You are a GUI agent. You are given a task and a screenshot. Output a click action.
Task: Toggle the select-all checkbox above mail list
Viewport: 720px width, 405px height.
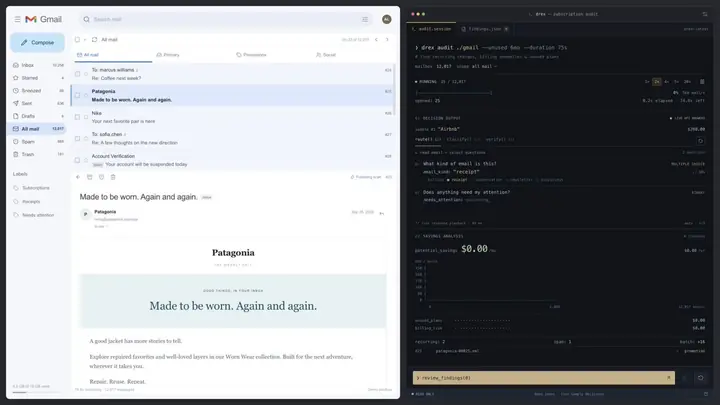tap(78, 39)
